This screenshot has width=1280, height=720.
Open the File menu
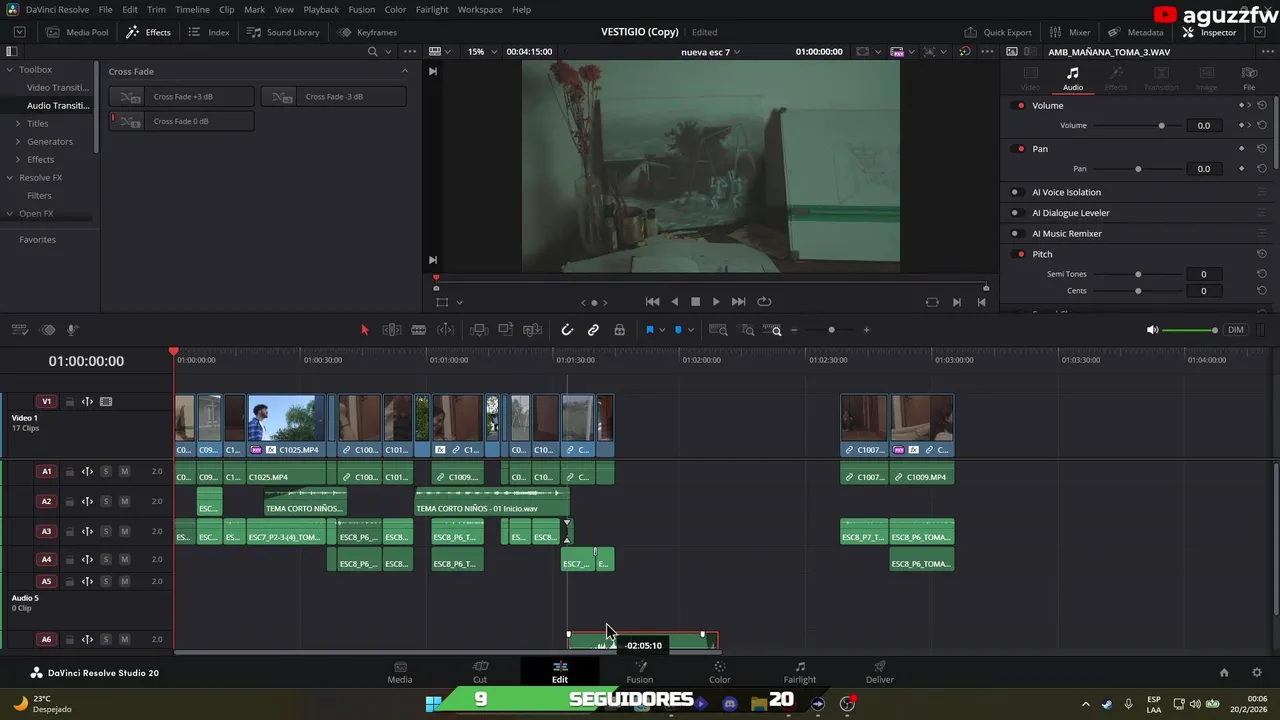click(x=105, y=9)
